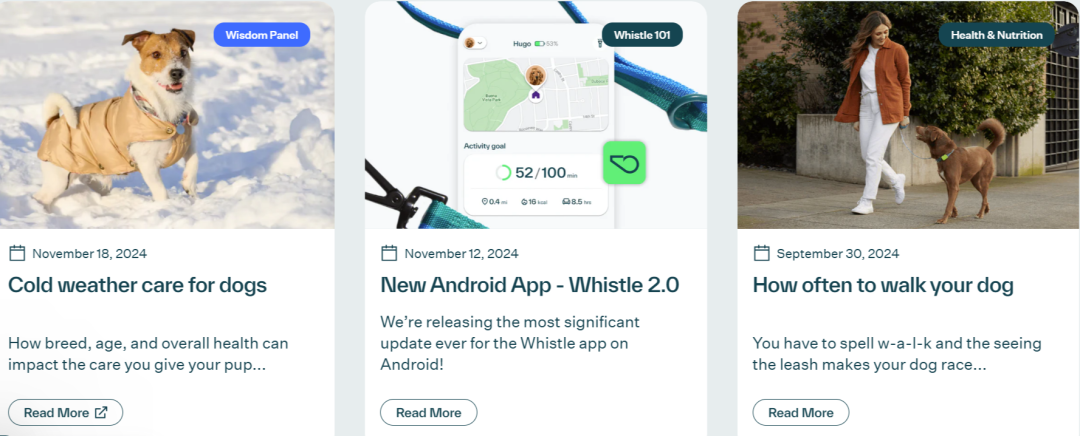Open the New Android App - Whistle 2.0 title
Screen dimensions: 1080x436
530,284
